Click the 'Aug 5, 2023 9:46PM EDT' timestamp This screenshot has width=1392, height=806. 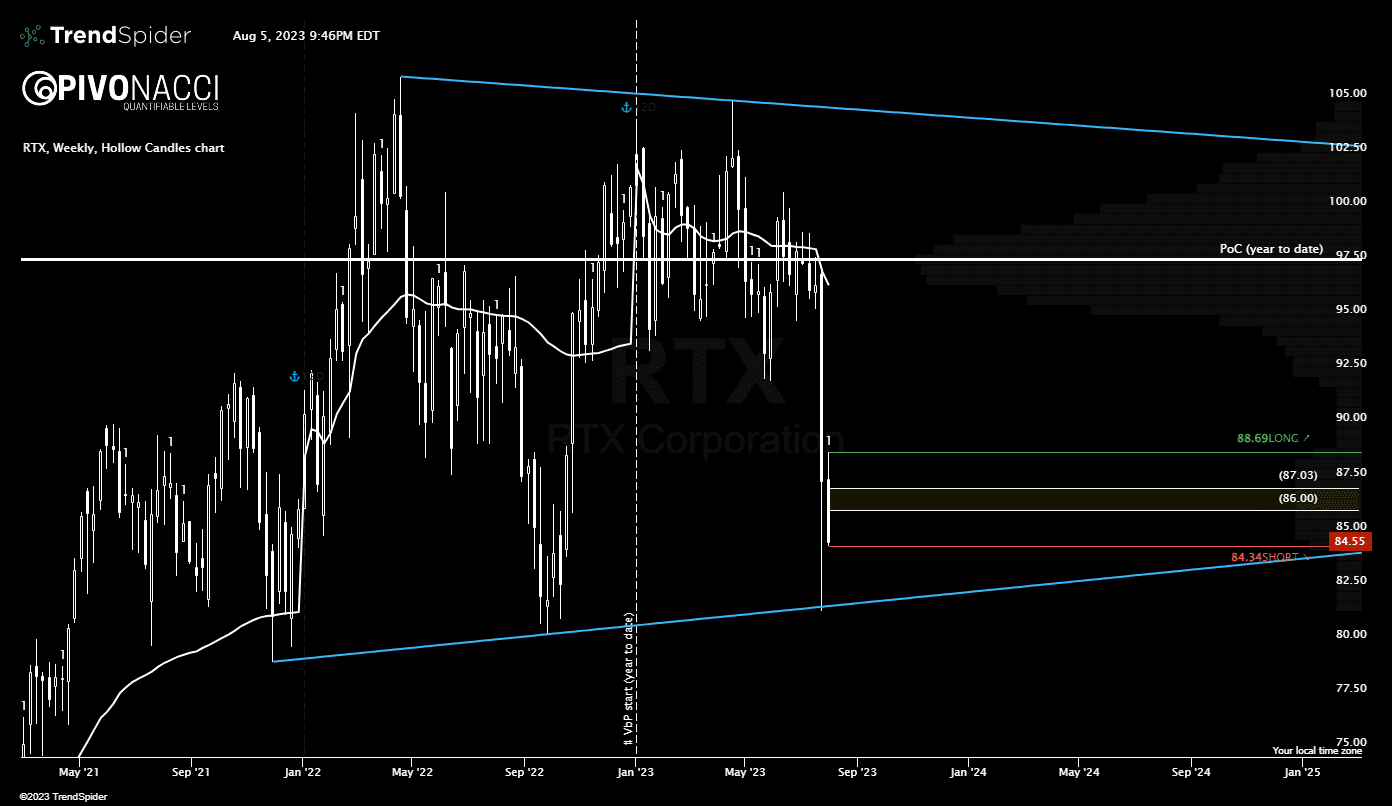tap(306, 36)
